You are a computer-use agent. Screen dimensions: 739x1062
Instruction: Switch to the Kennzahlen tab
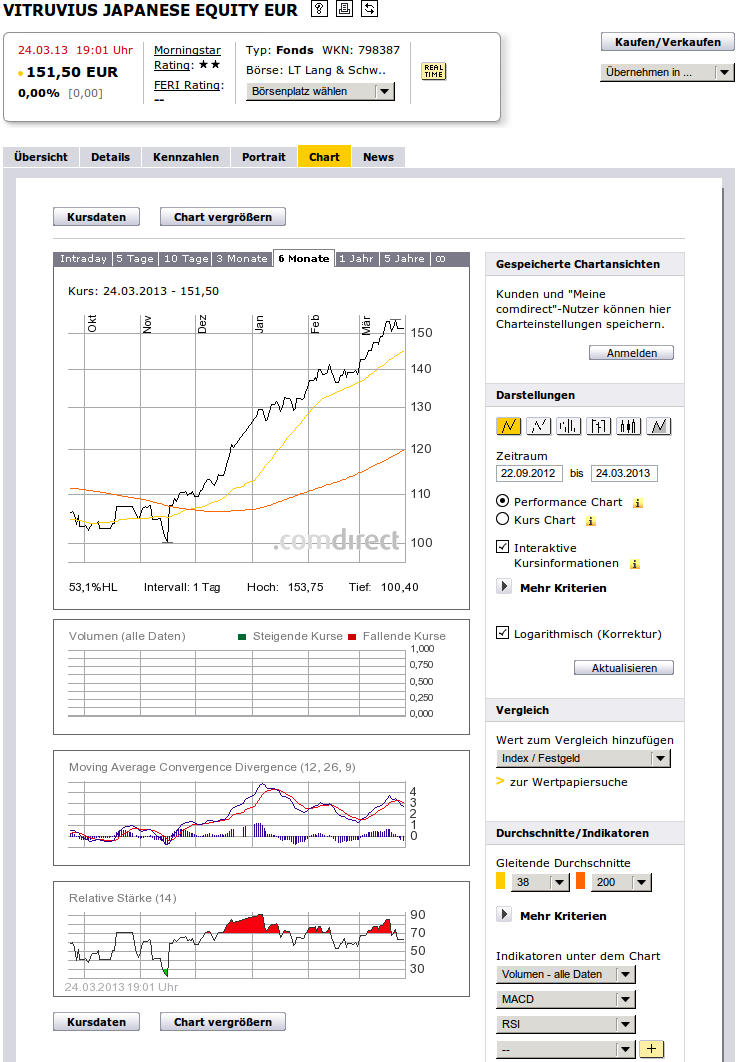(x=186, y=157)
